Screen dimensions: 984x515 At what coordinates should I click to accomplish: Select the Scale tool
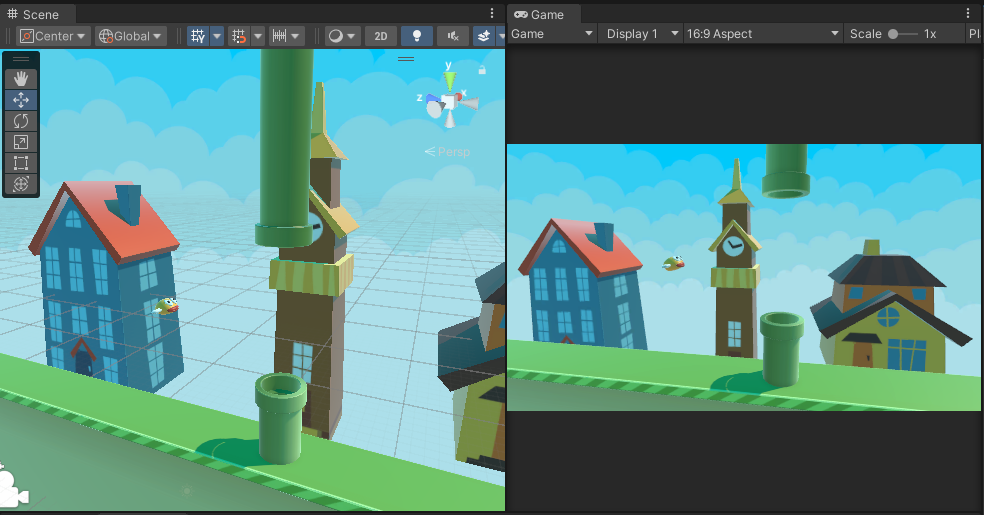point(21,142)
